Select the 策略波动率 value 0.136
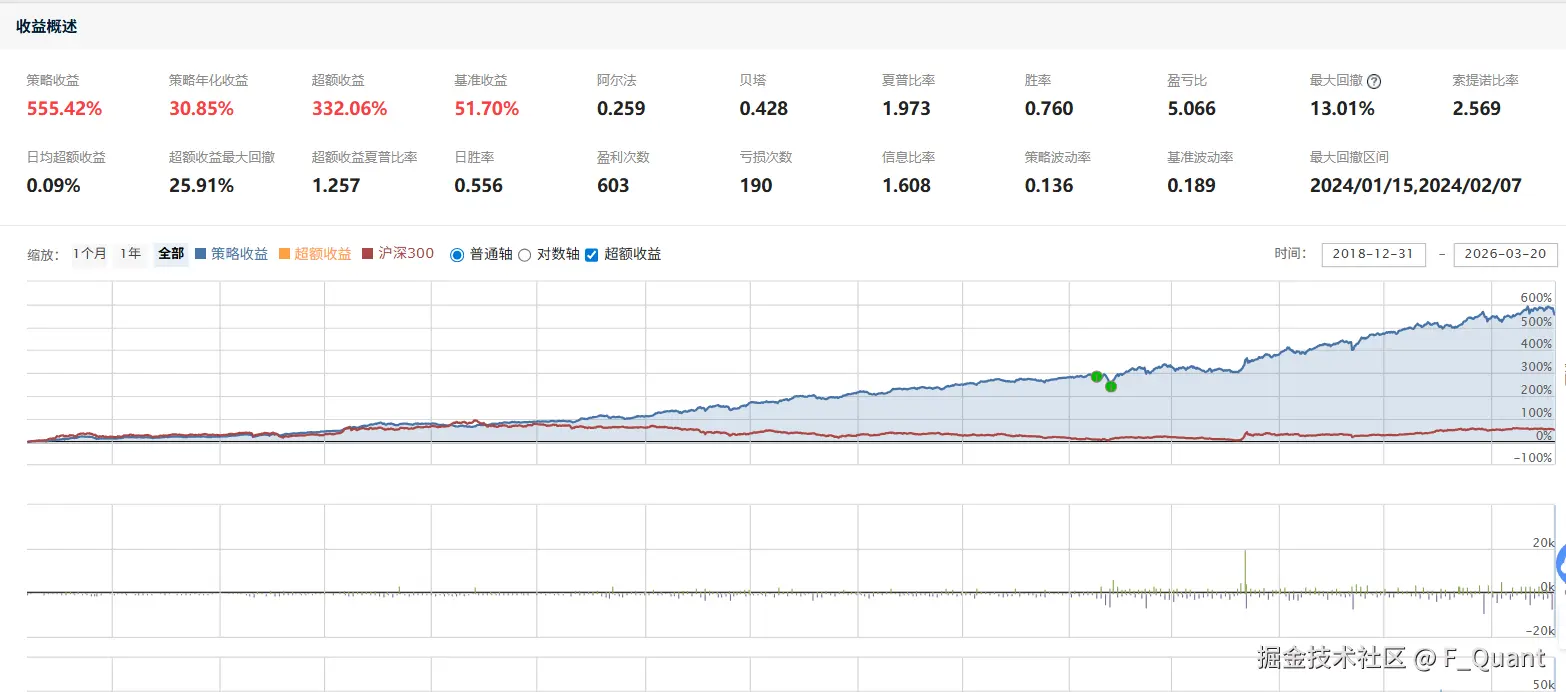The height and width of the screenshot is (692, 1566). click(1049, 186)
